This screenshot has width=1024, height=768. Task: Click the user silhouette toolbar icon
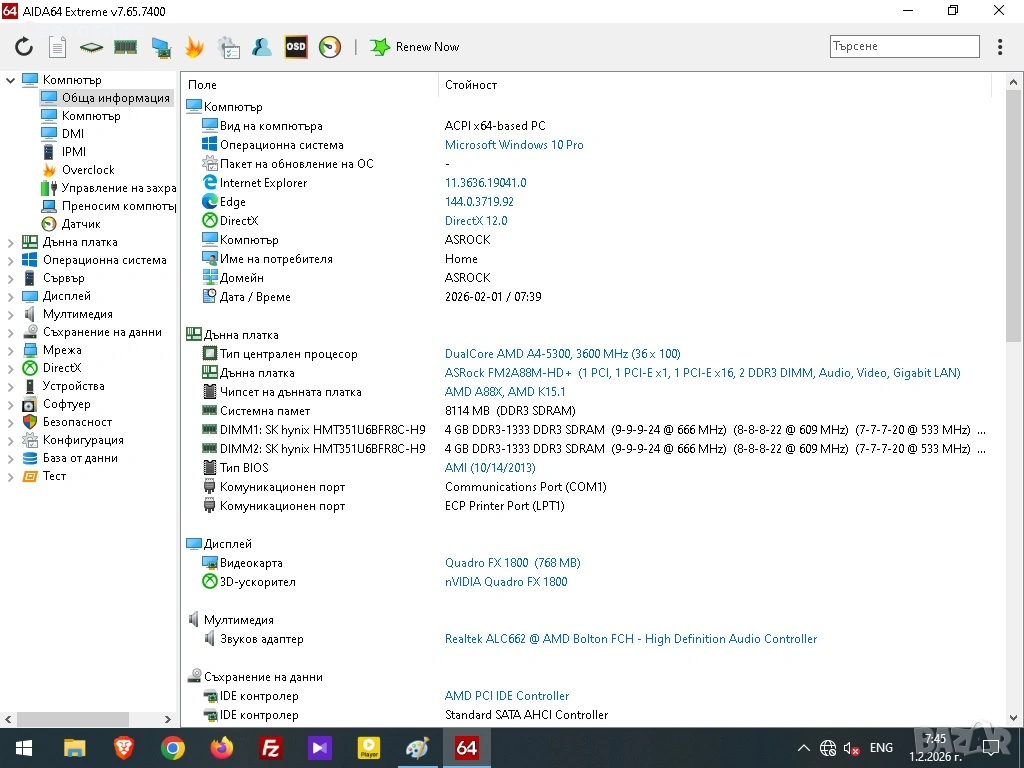262,47
